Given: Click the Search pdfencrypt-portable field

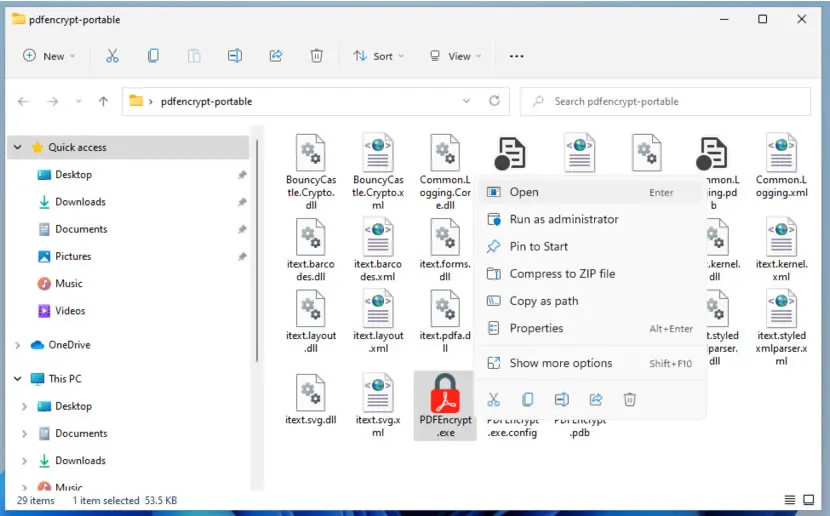Looking at the screenshot, I should coord(665,102).
